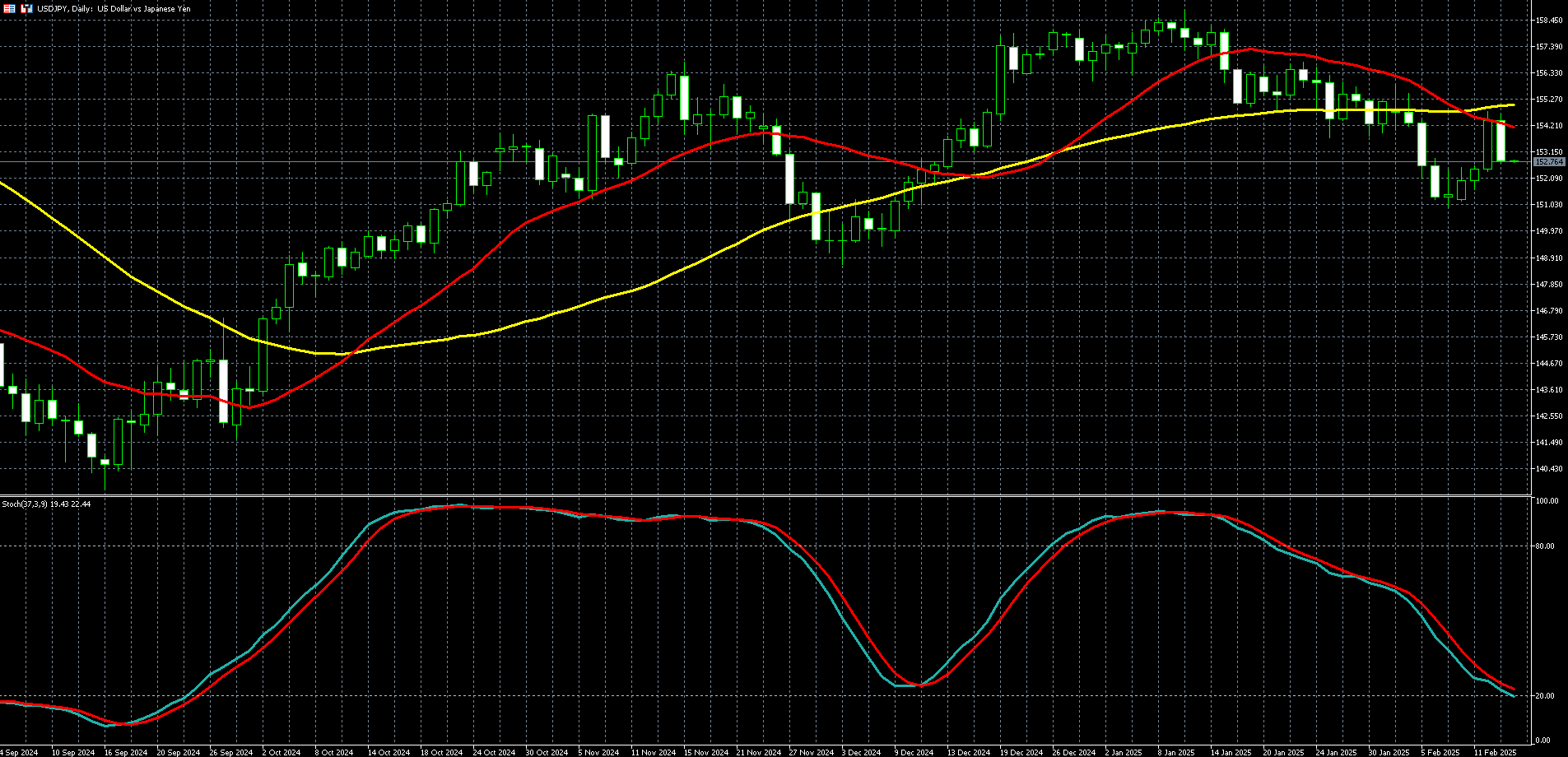The image size is (1568, 757).
Task: Select price level 157.390 on the scale
Action: (1549, 47)
